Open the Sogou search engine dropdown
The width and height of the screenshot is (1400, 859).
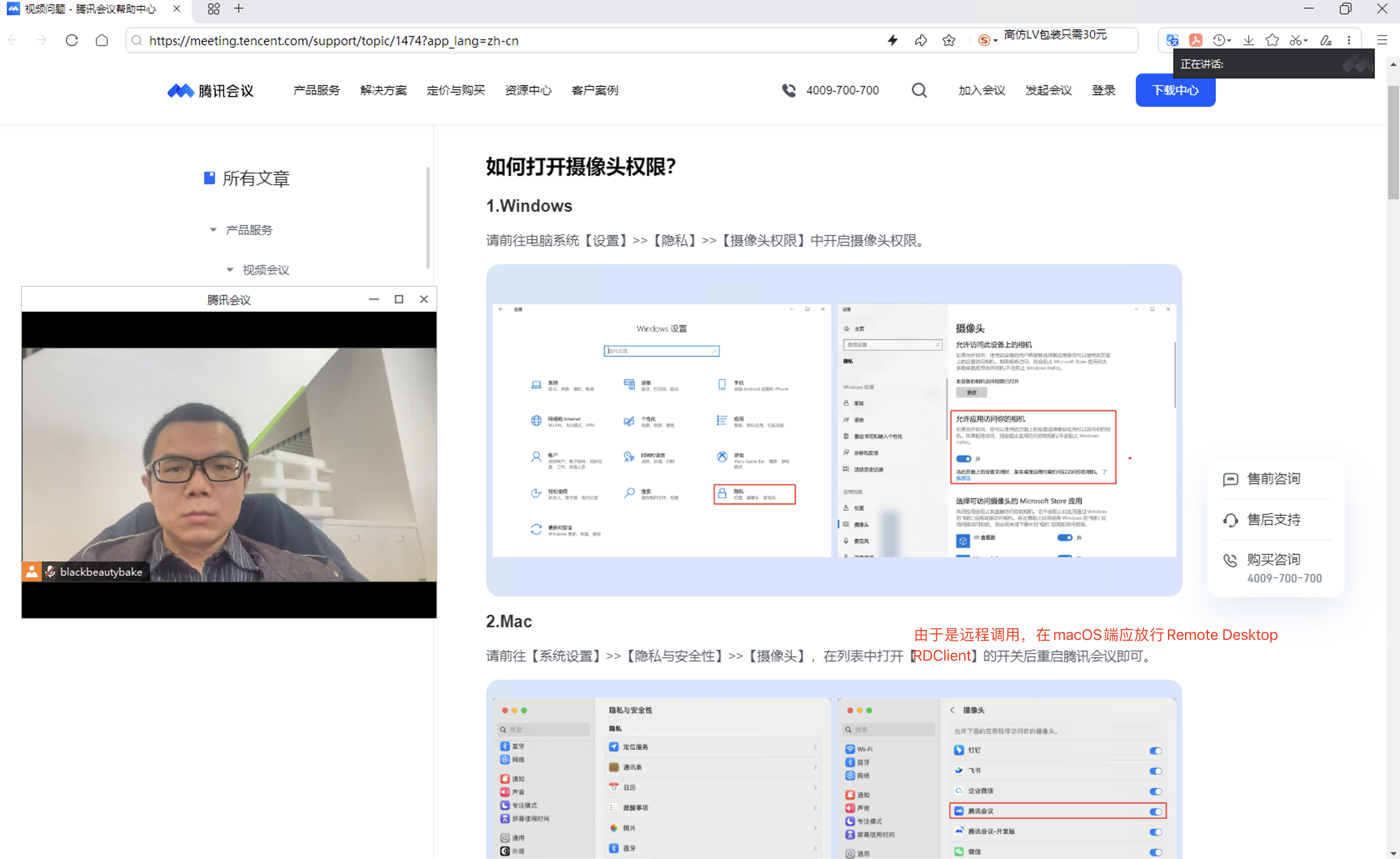[x=995, y=41]
